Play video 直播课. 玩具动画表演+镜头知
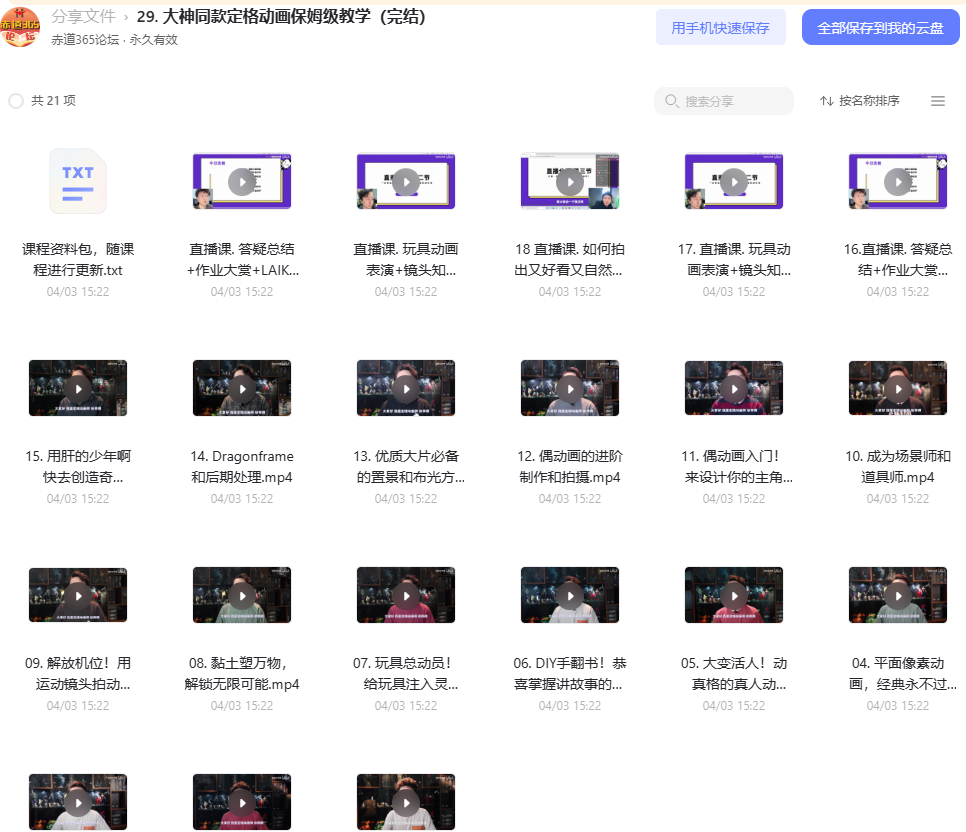This screenshot has height=832, width=966. tap(406, 181)
